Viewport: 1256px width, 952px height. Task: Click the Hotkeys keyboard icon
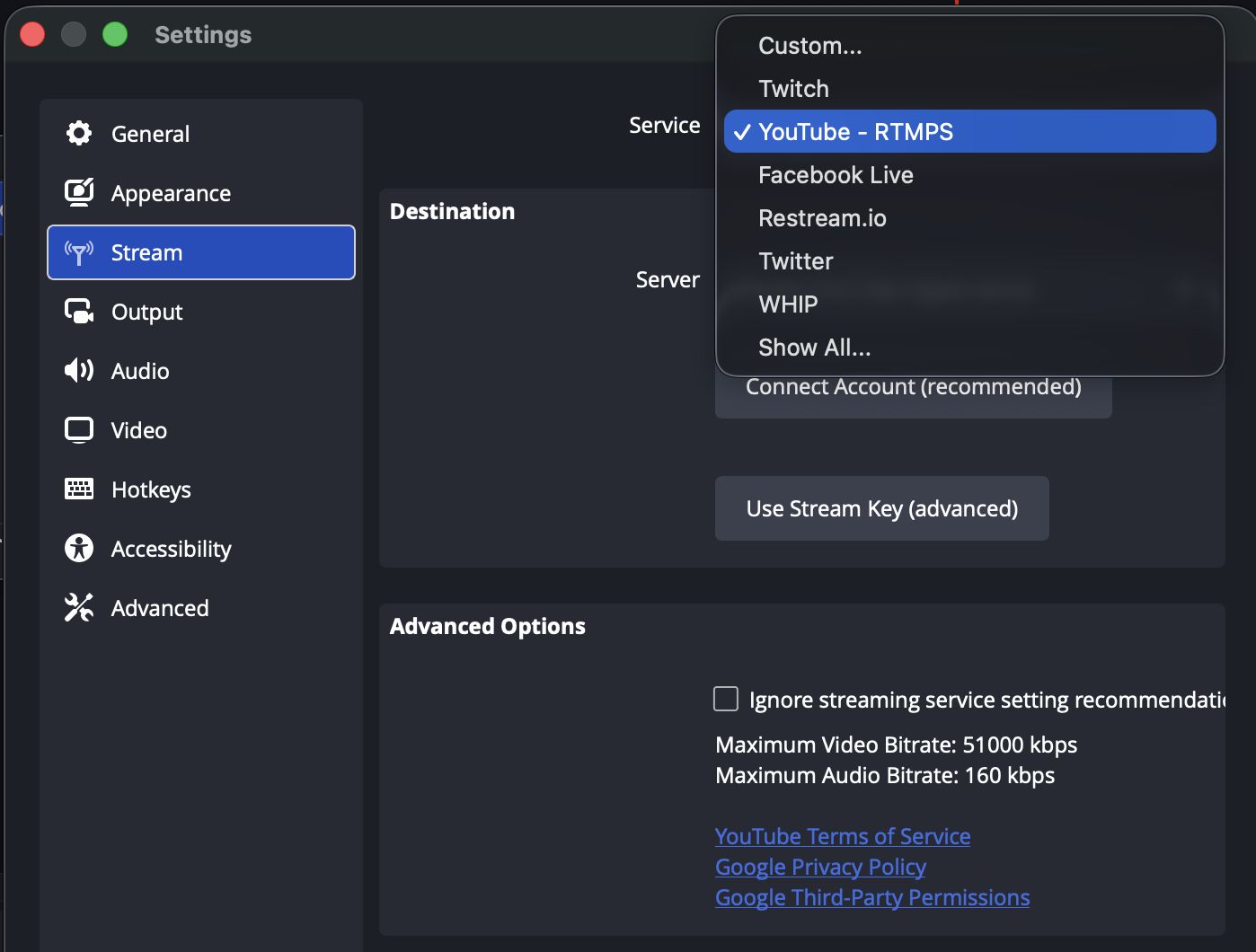coord(79,489)
